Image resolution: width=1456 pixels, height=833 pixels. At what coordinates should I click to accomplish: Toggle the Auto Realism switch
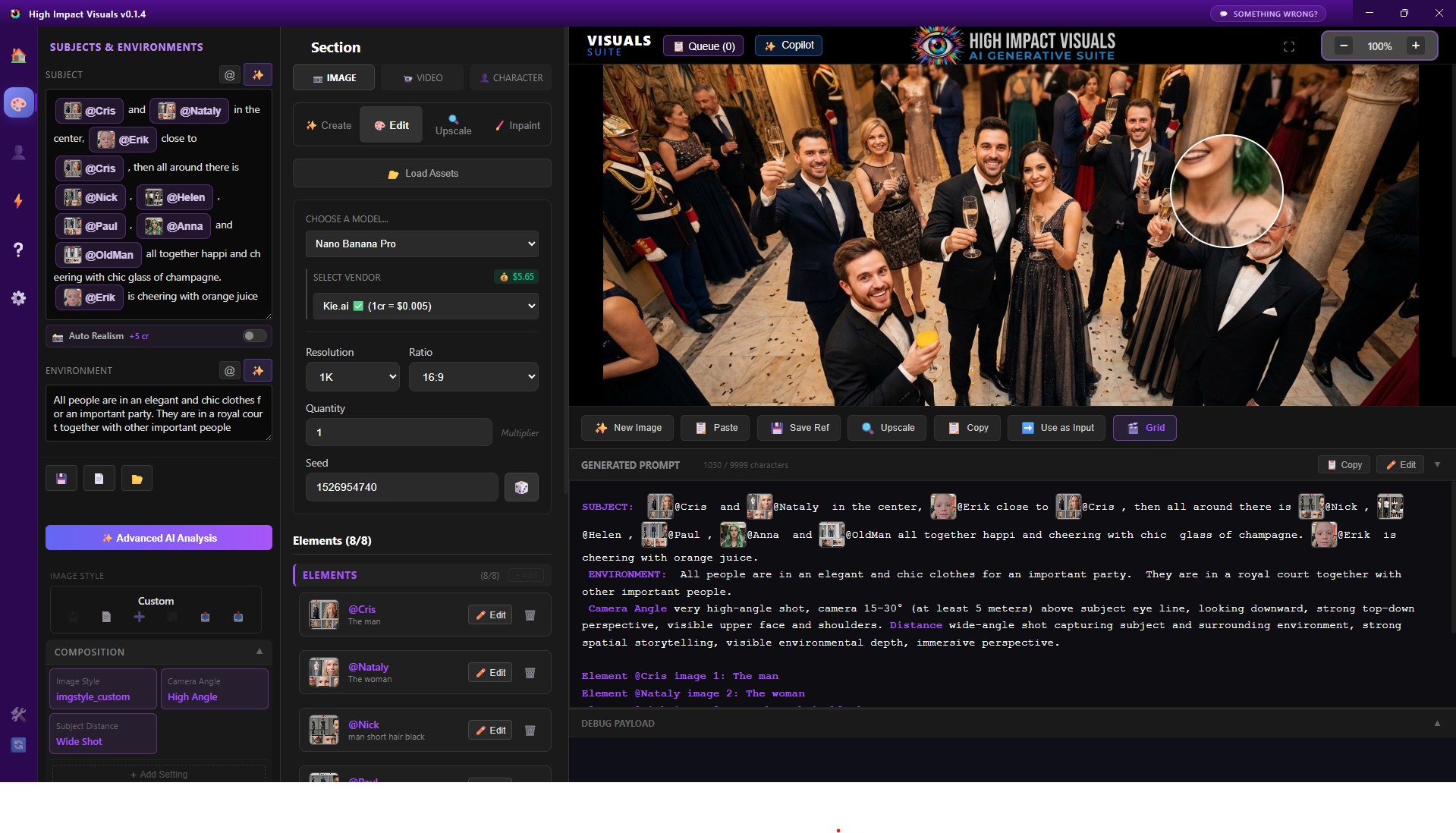(254, 336)
